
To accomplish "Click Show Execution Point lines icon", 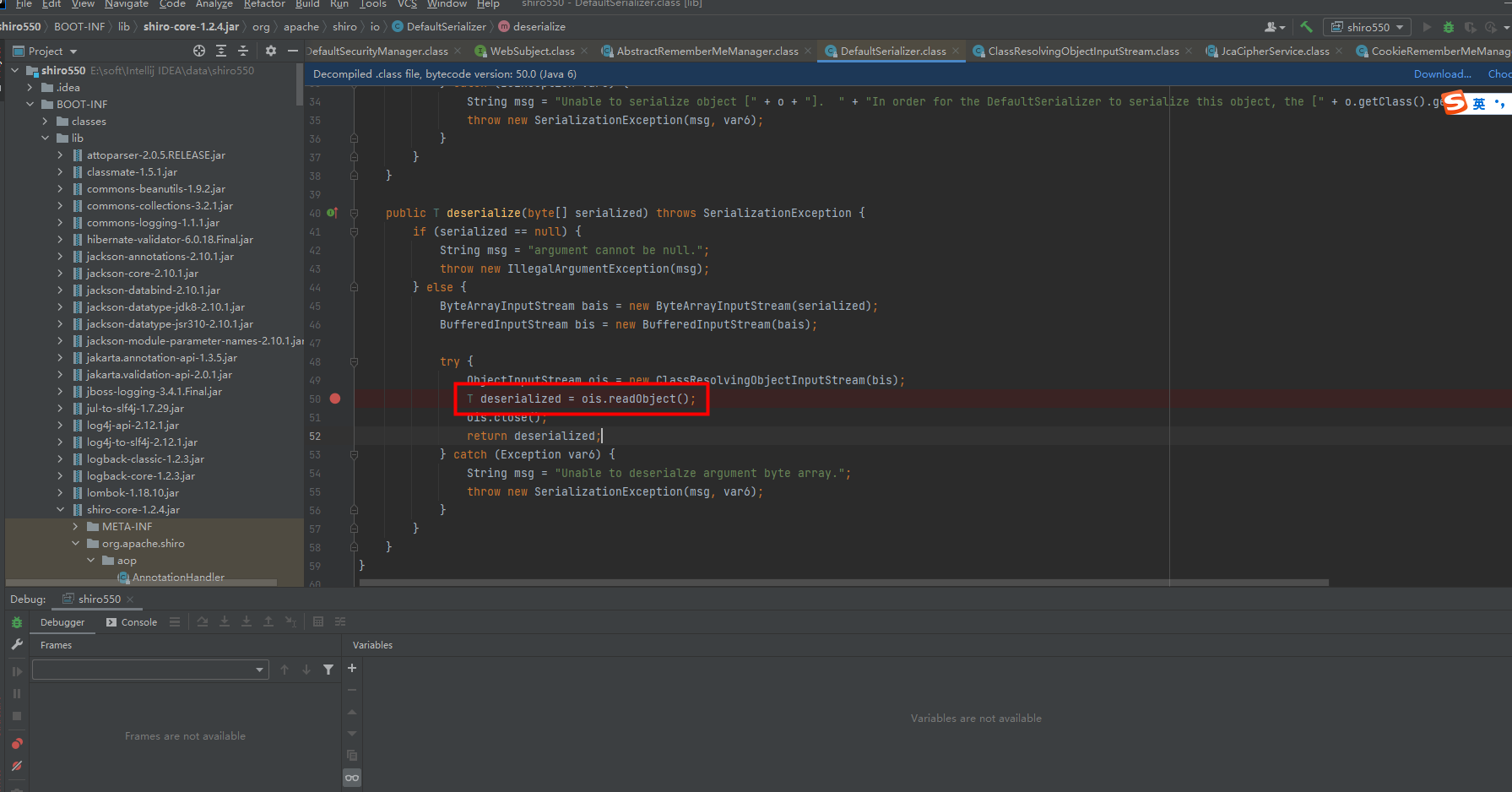I will click(x=175, y=621).
